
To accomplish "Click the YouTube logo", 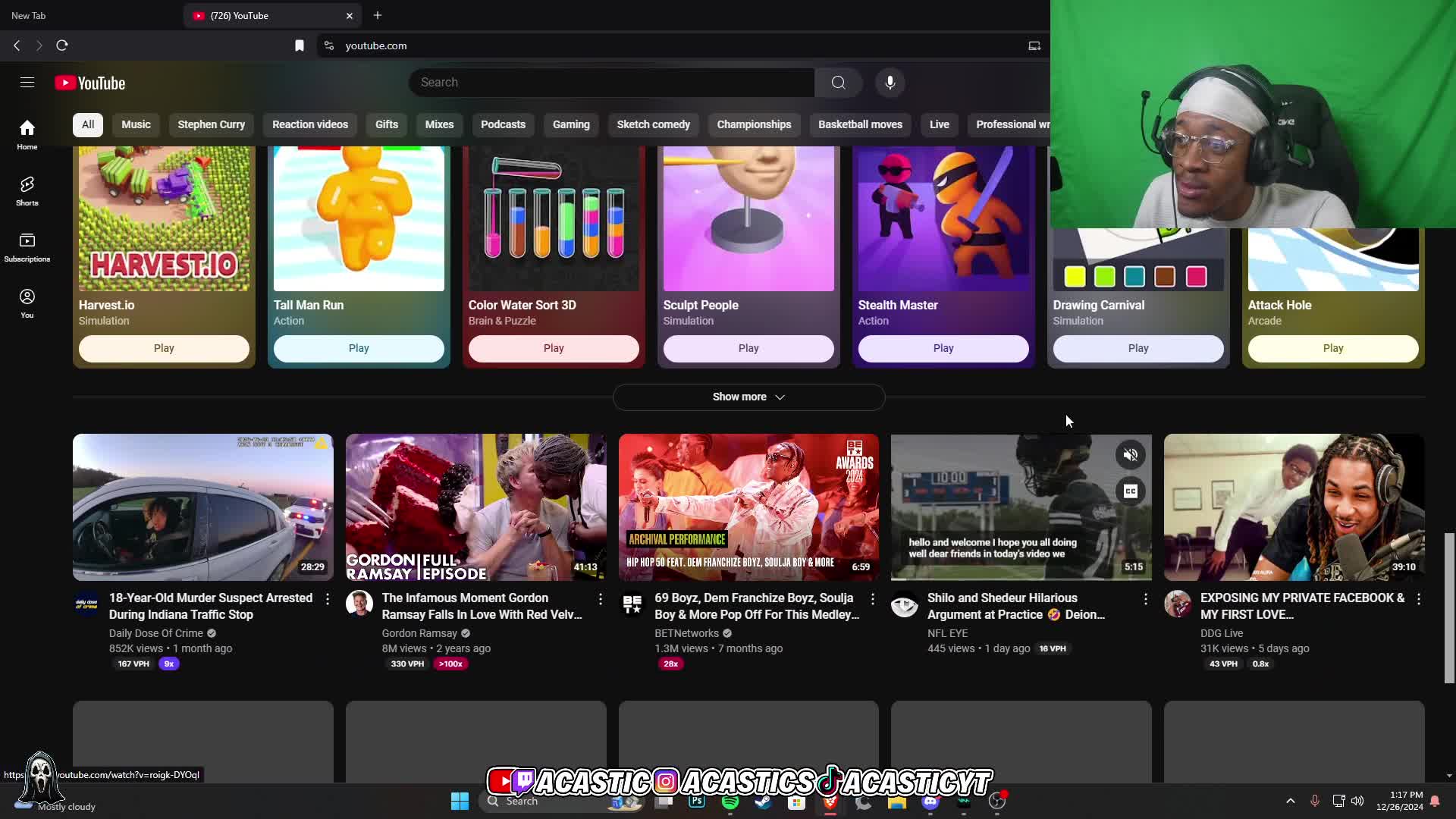I will pos(90,83).
